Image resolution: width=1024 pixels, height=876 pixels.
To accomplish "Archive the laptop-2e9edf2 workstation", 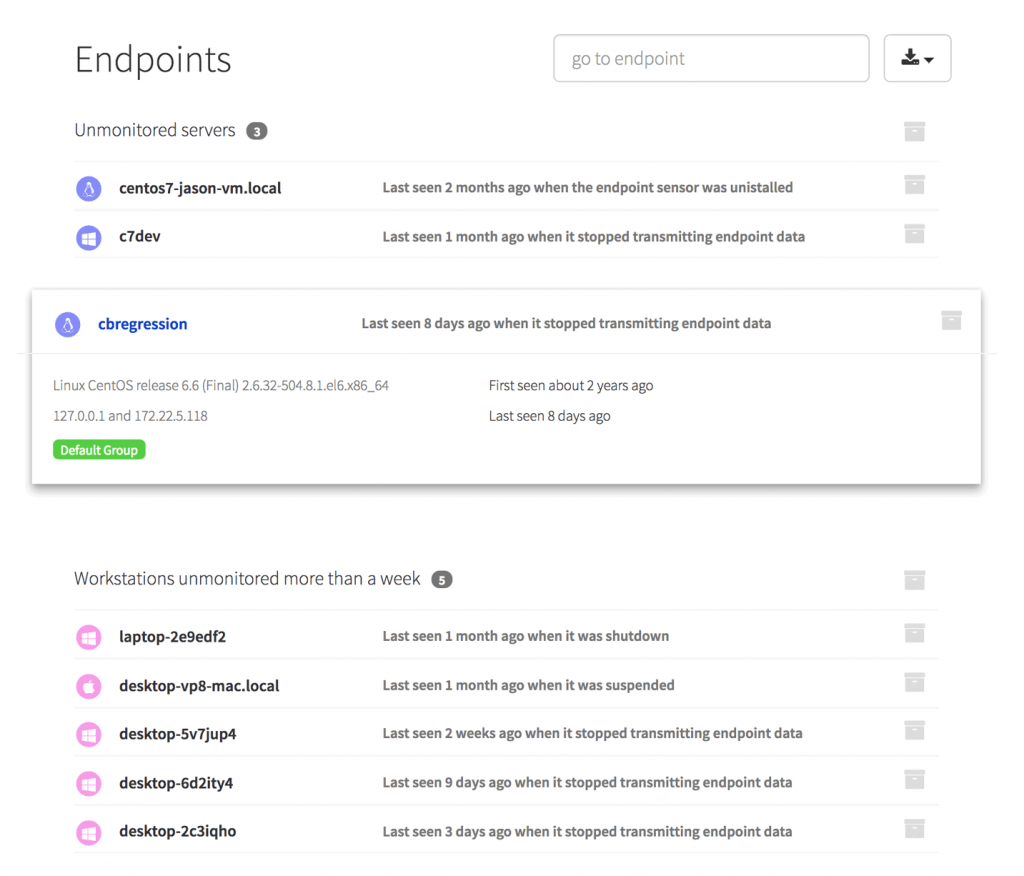I will (914, 633).
